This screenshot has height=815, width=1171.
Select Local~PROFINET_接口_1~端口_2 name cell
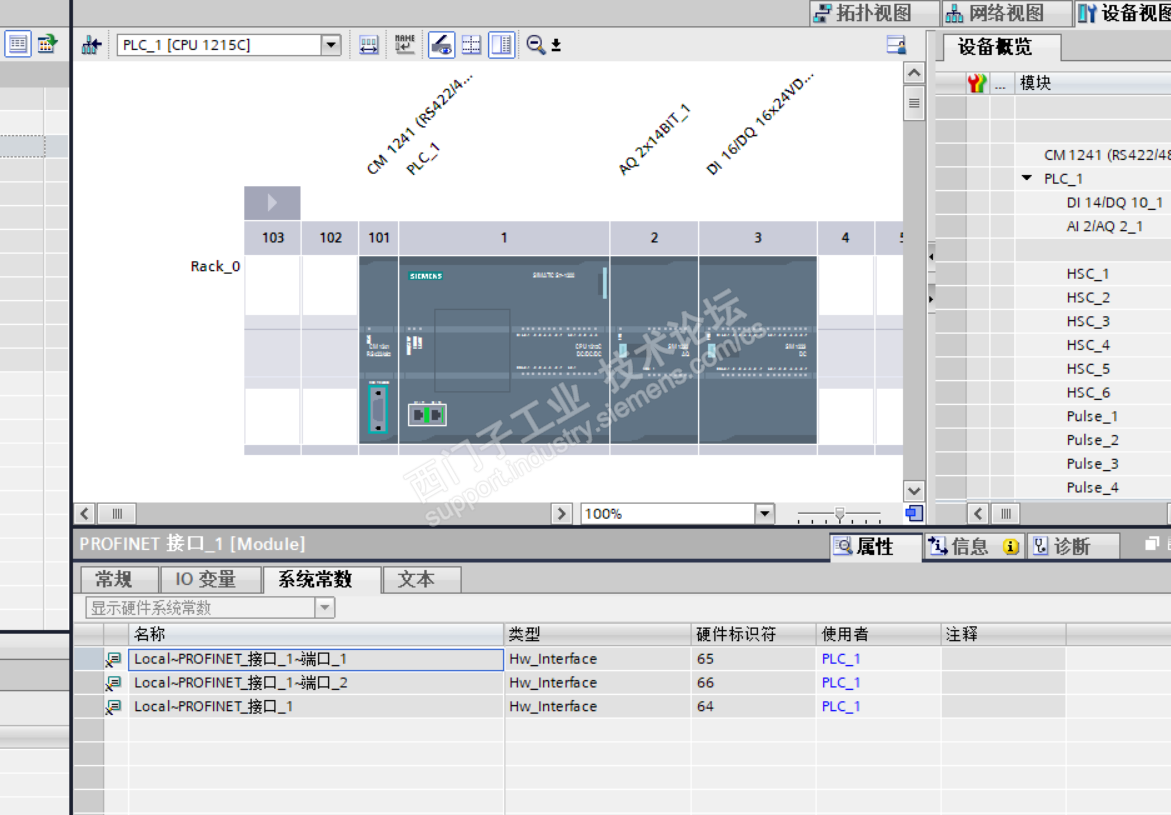pyautogui.click(x=317, y=683)
